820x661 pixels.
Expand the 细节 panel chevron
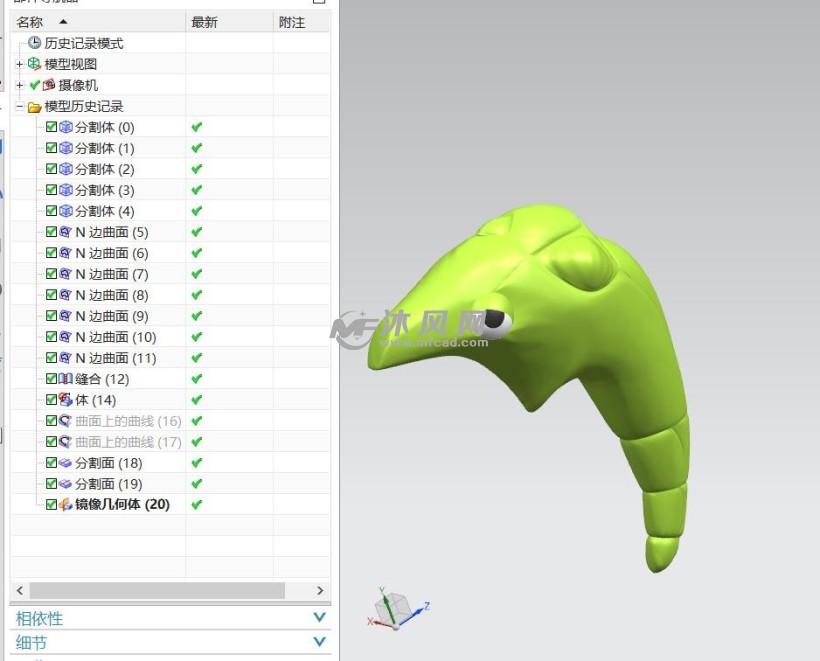click(320, 641)
